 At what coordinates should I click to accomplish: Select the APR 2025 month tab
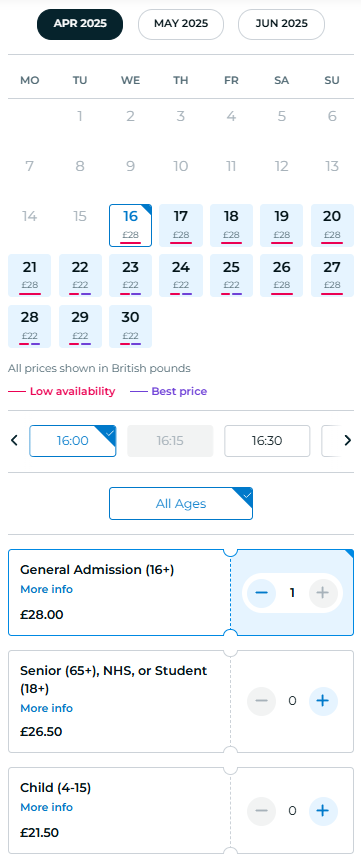[80, 24]
